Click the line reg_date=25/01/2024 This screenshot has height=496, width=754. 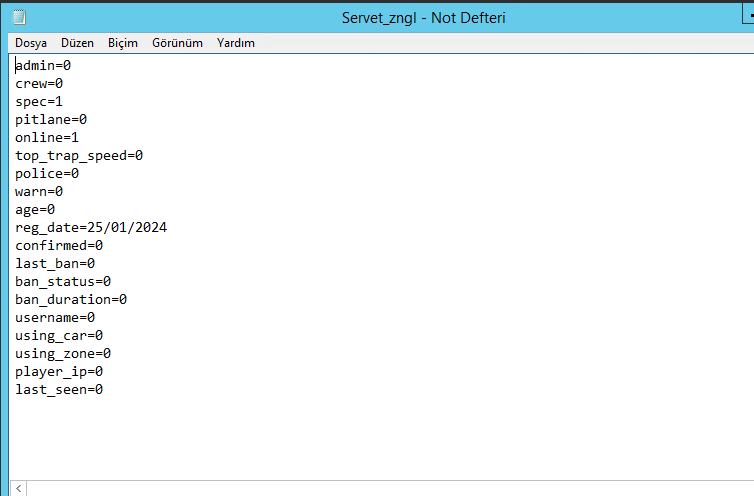click(91, 228)
